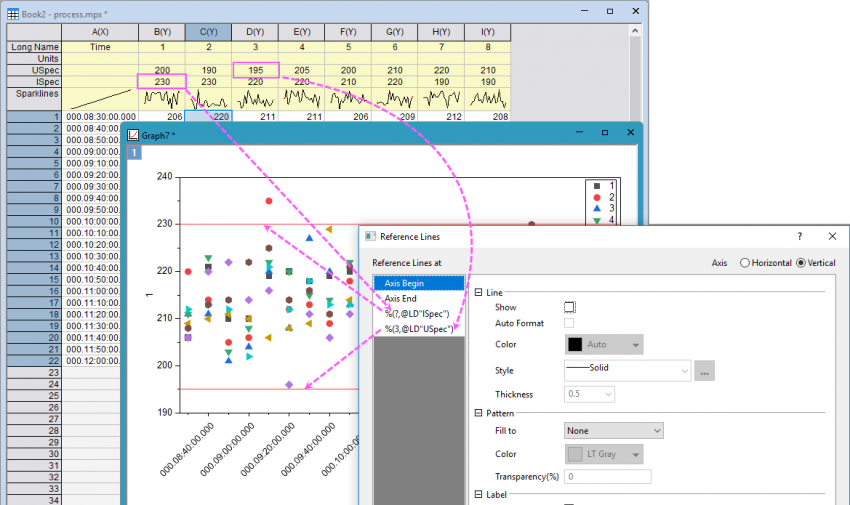Select column header I(Y)
This screenshot has height=505, width=850.
pyautogui.click(x=488, y=32)
